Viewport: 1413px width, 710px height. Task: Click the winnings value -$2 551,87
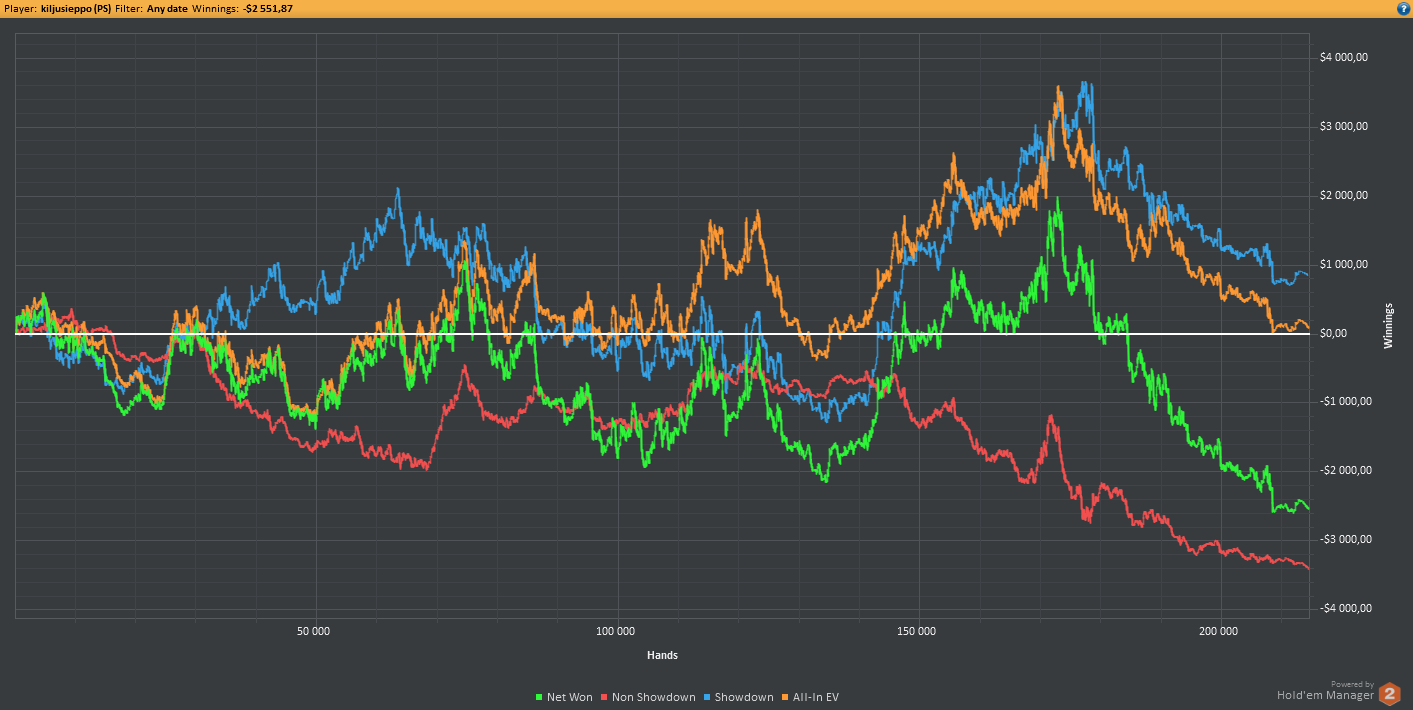(268, 8)
